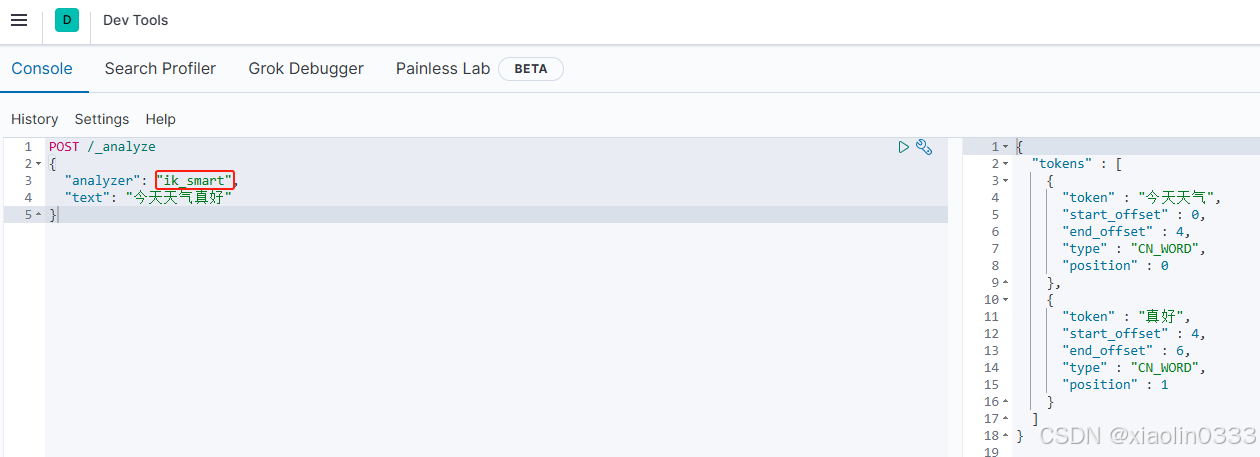Fold the second token object on line 10
This screenshot has height=457, width=1260.
(x=1006, y=300)
